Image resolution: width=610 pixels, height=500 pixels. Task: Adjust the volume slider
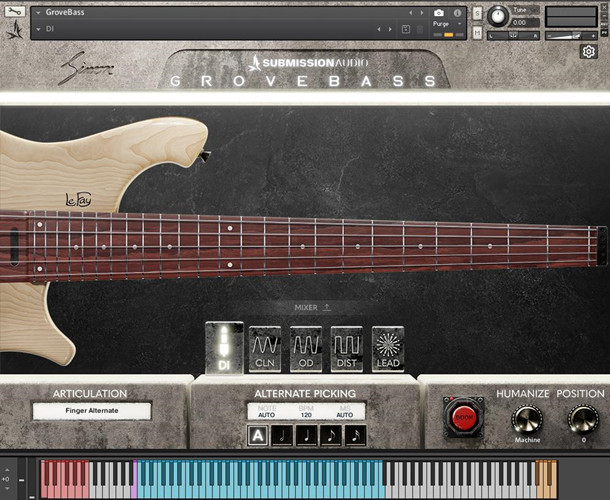(x=571, y=36)
